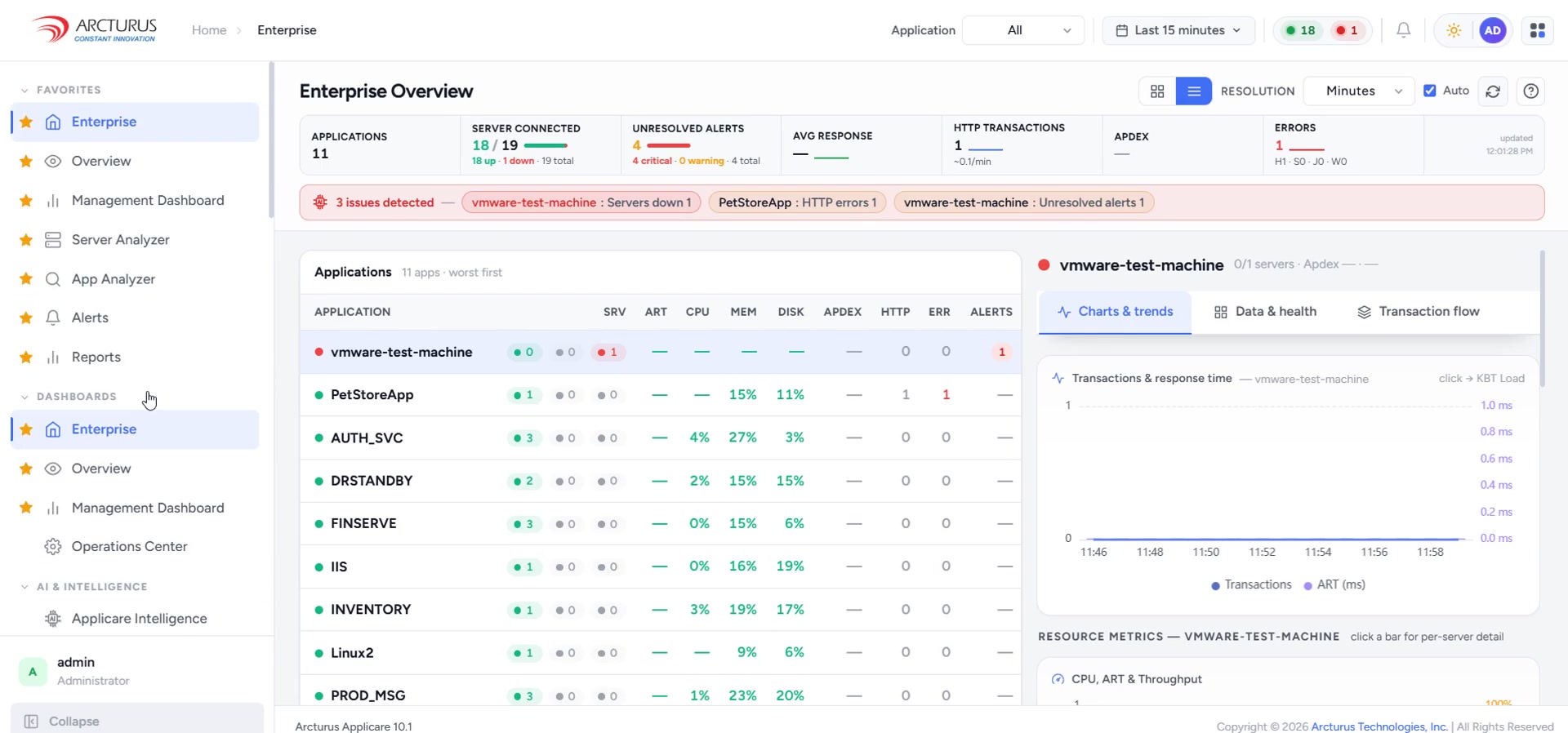Click the Data & health grid icon
1568x733 pixels.
pyautogui.click(x=1221, y=312)
